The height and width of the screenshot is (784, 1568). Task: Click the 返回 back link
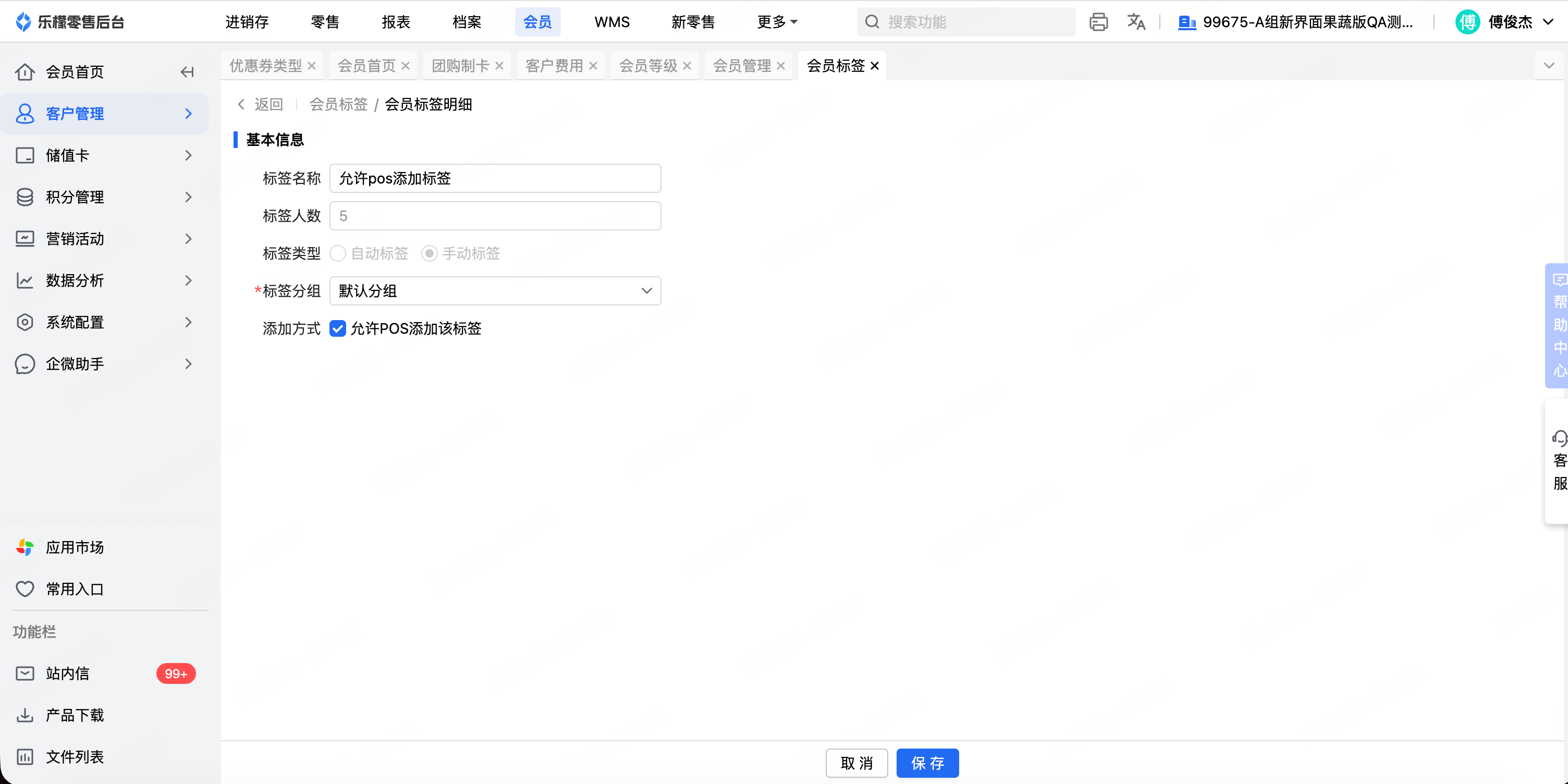click(x=261, y=105)
